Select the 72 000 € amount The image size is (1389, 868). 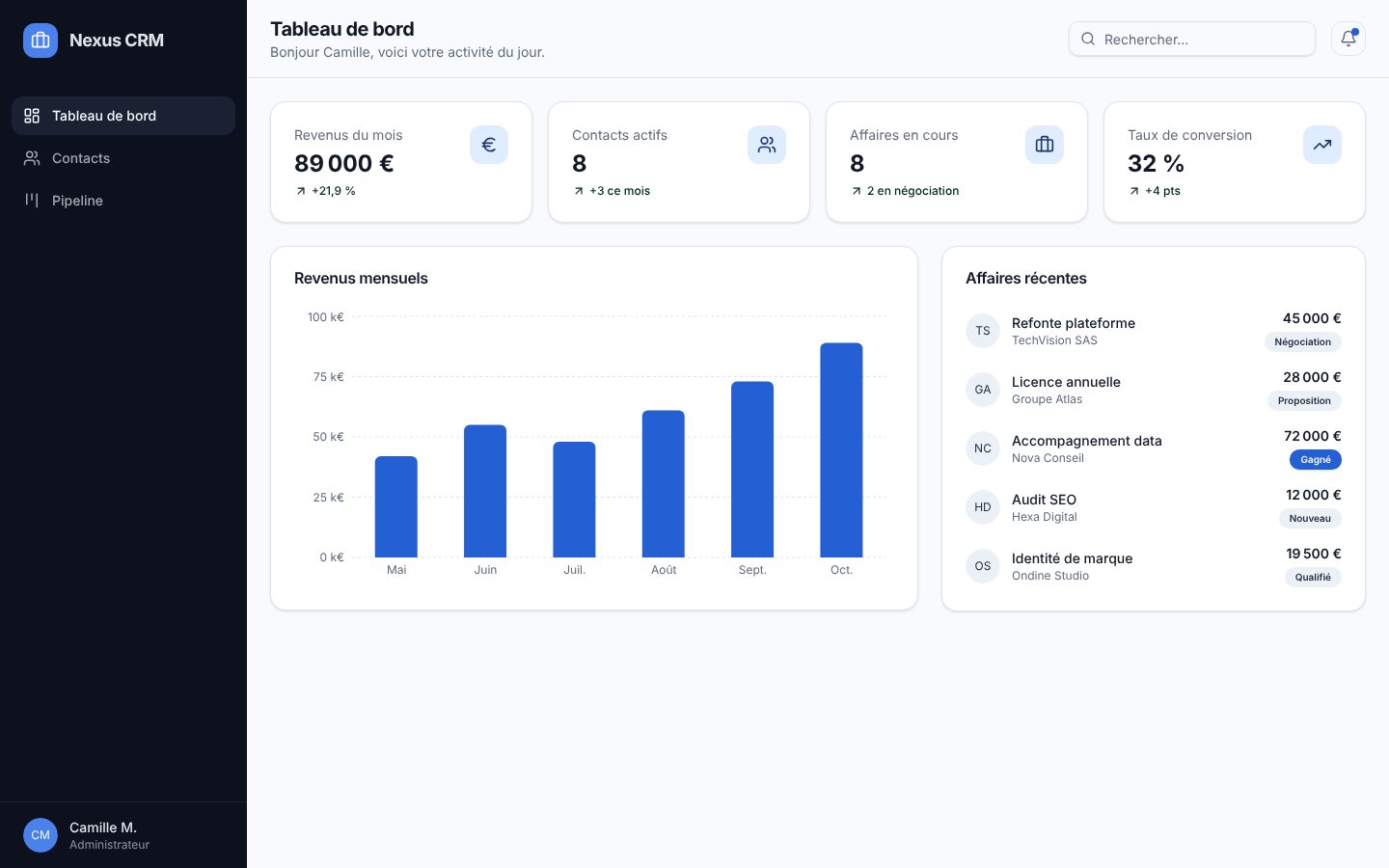[x=1313, y=436]
